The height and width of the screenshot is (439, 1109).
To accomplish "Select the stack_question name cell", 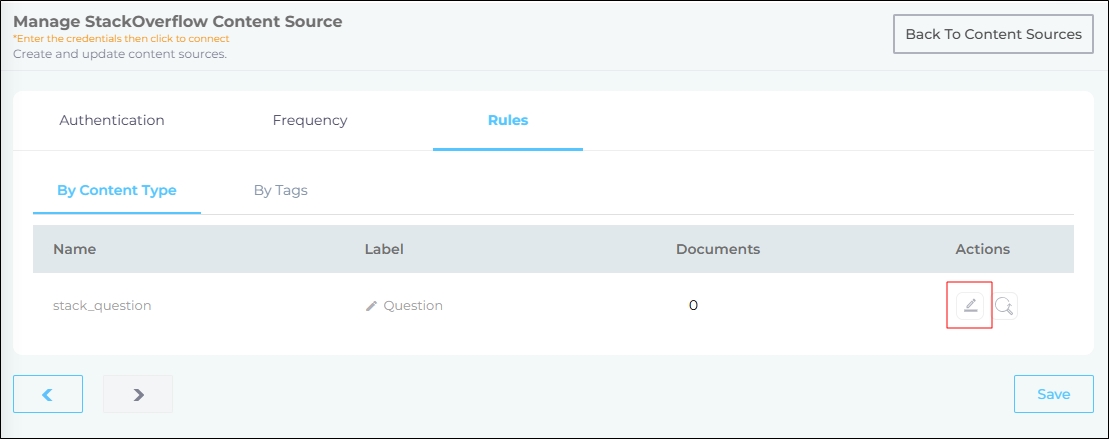I will [102, 306].
